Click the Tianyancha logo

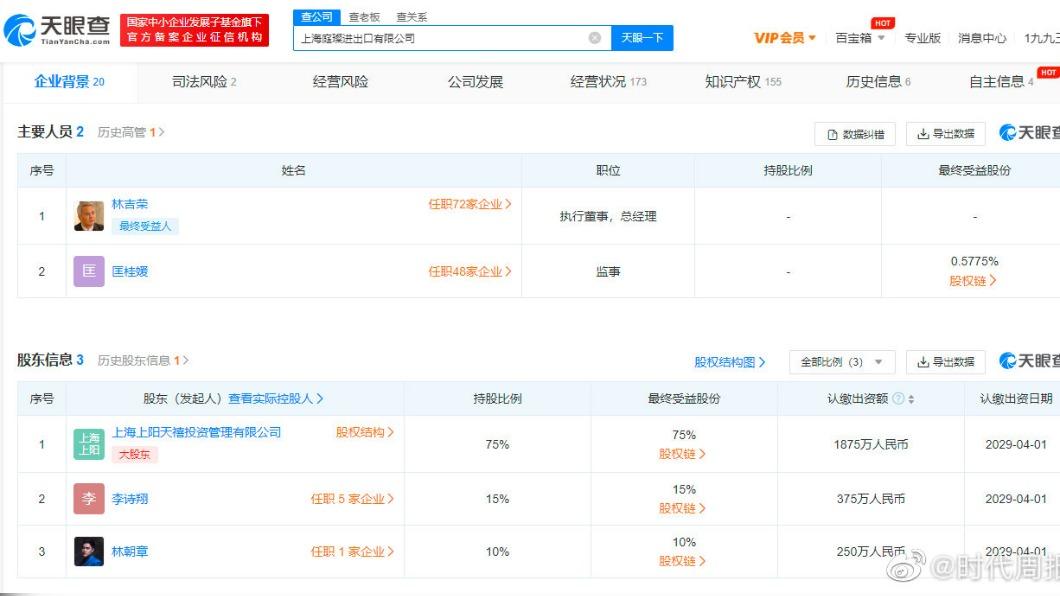click(x=57, y=30)
